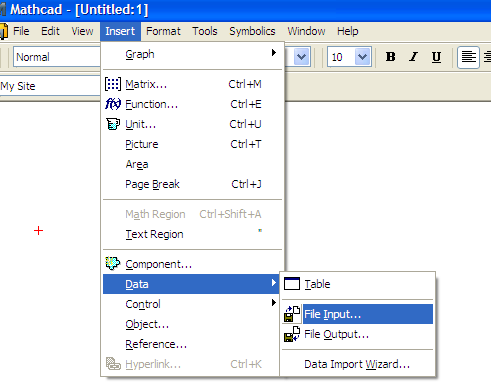Select Picture from Insert menu
The width and height of the screenshot is (491, 388).
coord(193,144)
